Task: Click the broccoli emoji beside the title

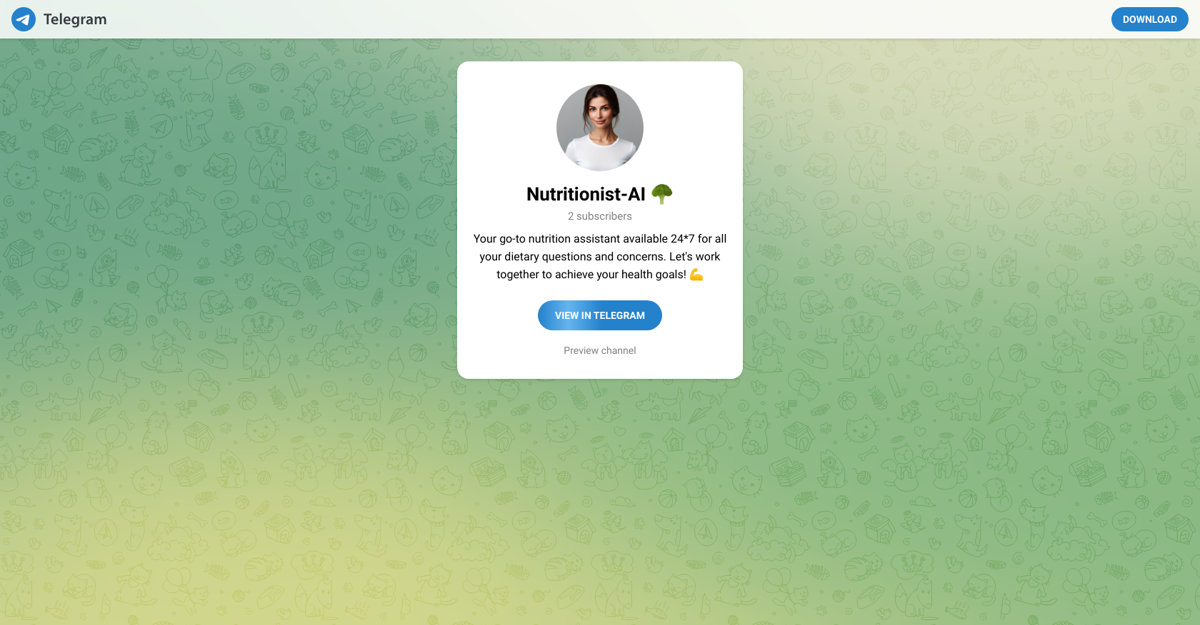Action: 662,194
